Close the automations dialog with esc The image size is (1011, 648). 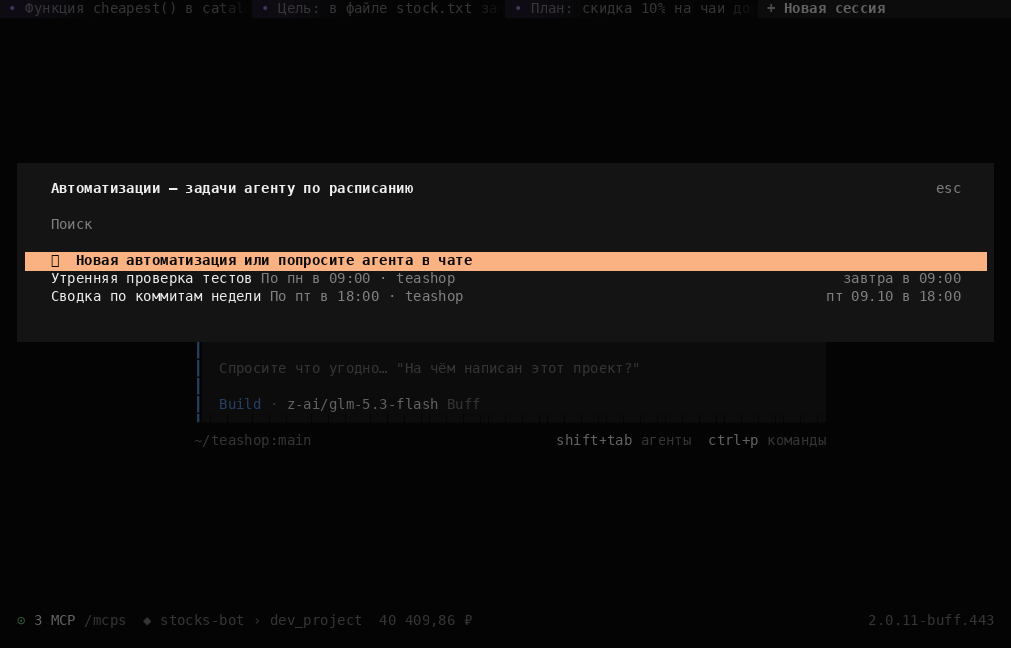948,188
